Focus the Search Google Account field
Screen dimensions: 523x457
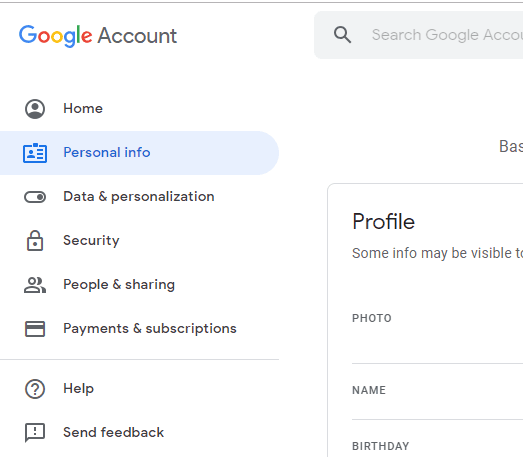[x=419, y=35]
